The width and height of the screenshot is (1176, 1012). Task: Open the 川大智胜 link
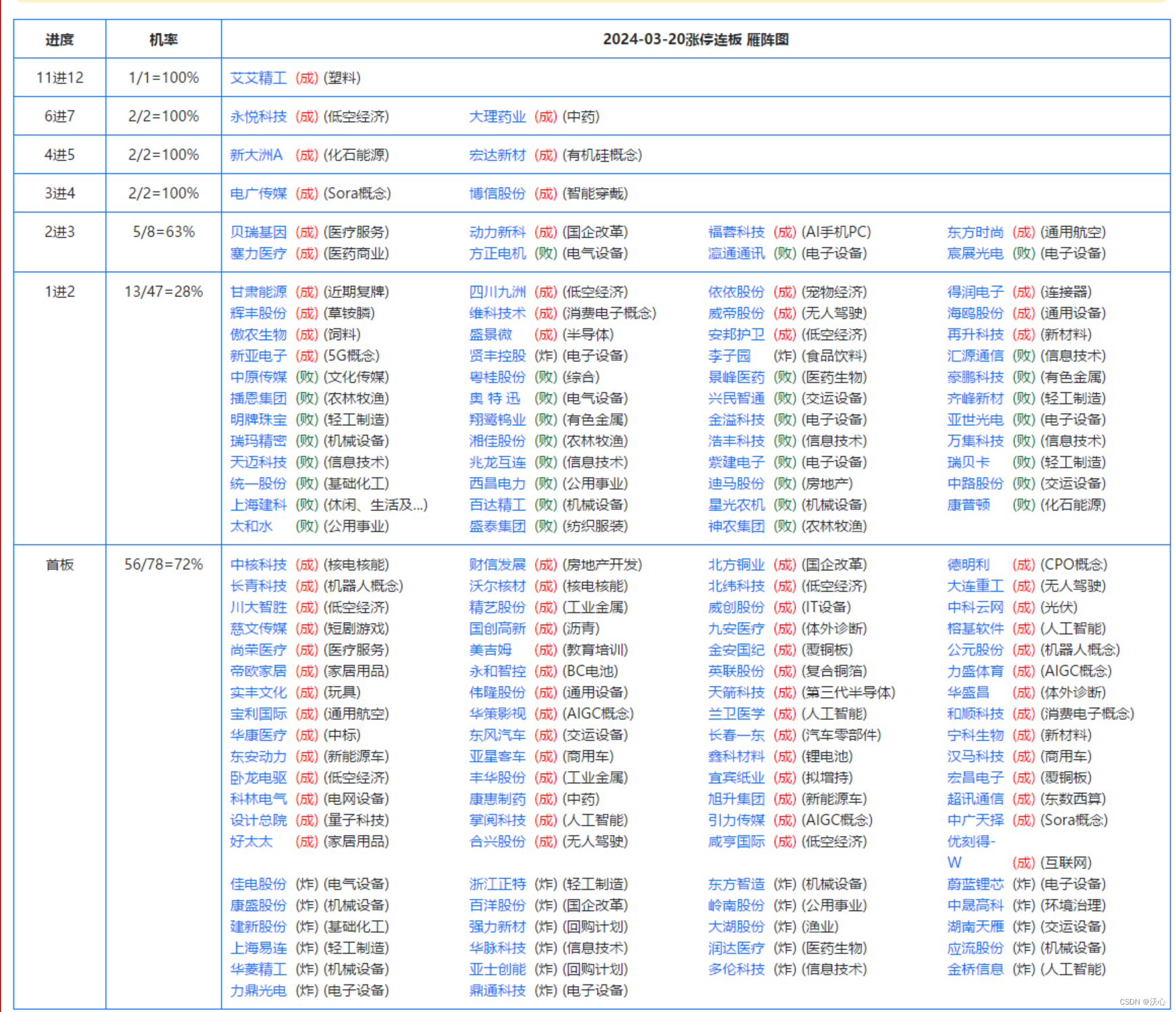click(x=258, y=607)
